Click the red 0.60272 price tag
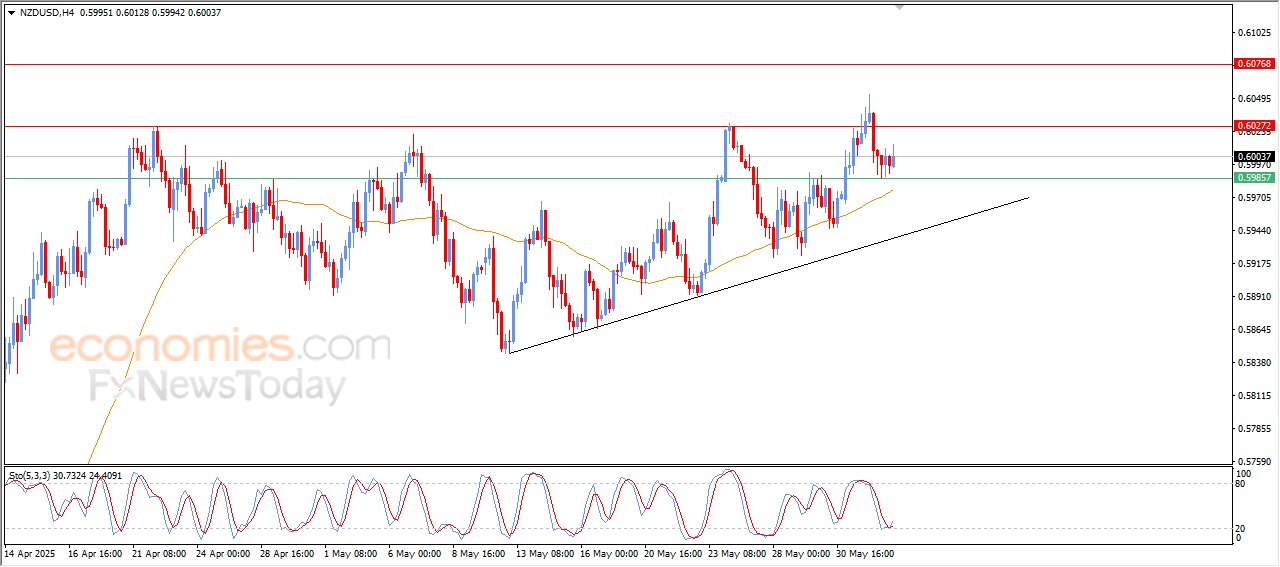Image resolution: width=1280 pixels, height=567 pixels. coord(1254,126)
